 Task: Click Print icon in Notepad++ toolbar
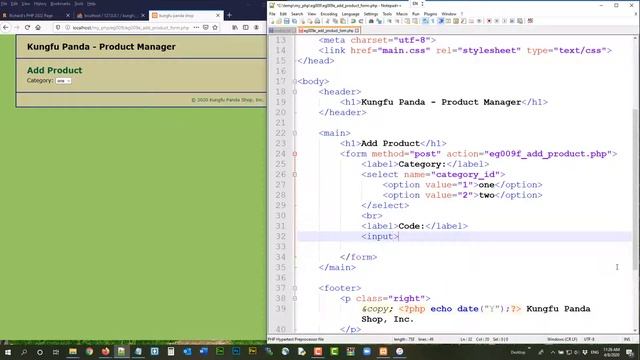(x=317, y=21)
